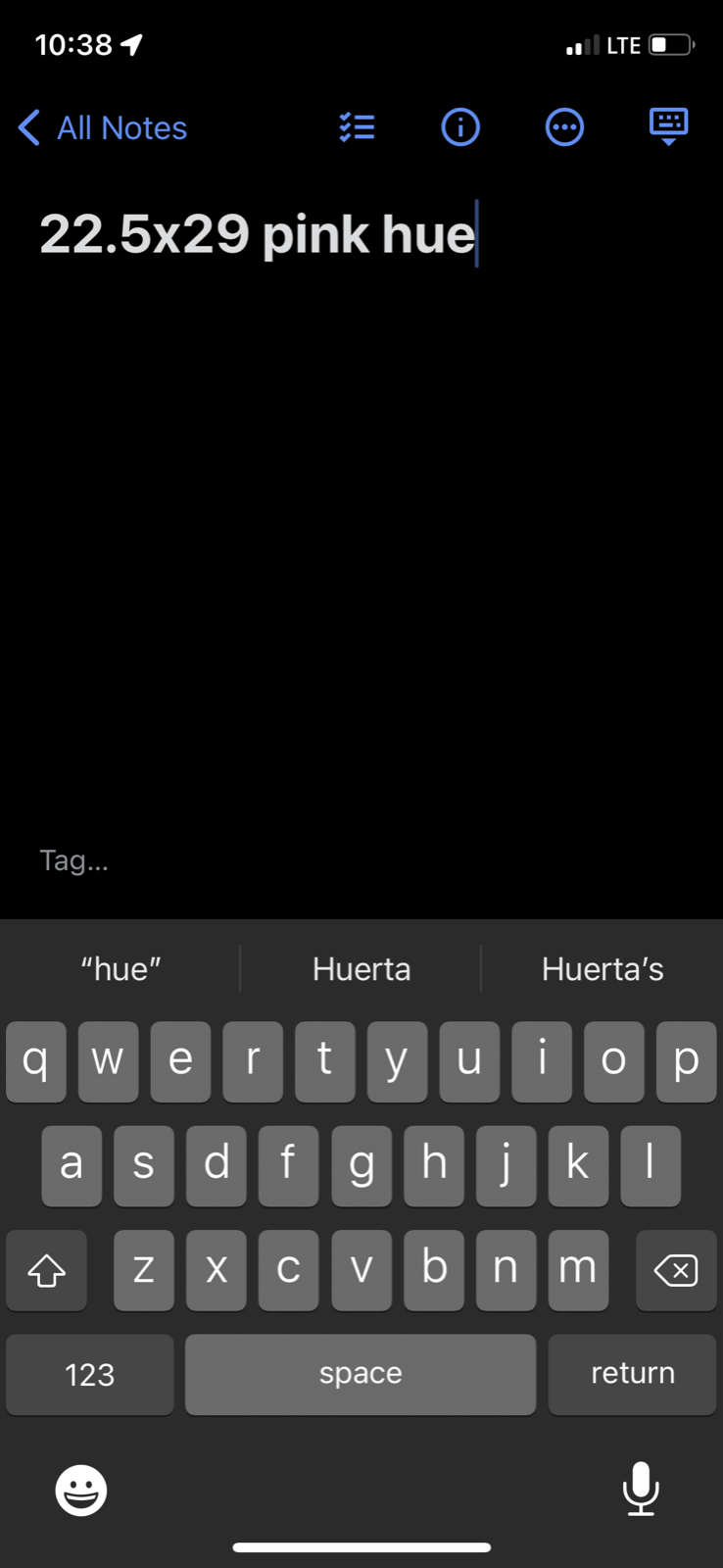
Task: Start dictation with the microphone icon
Action: point(641,1489)
